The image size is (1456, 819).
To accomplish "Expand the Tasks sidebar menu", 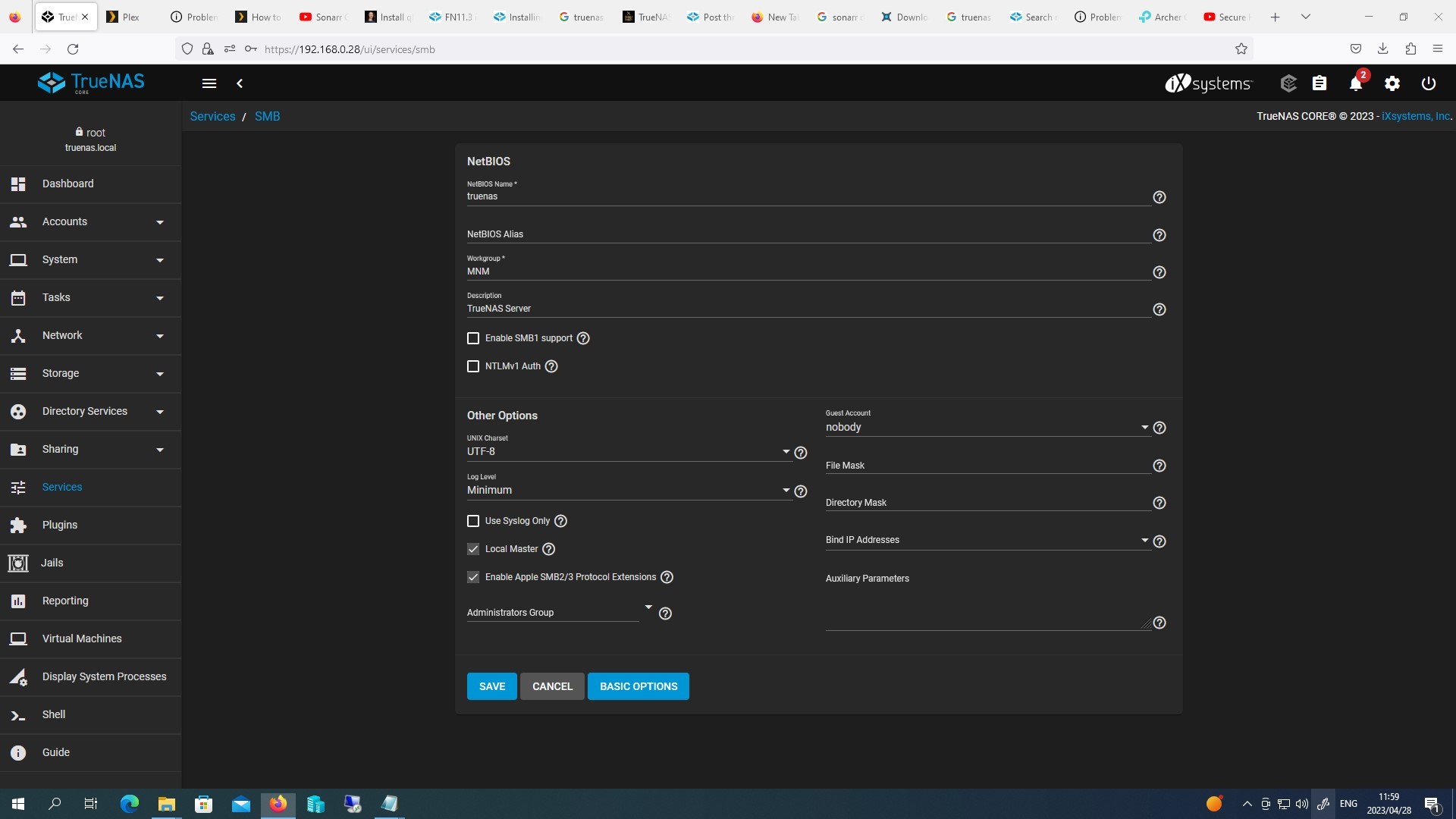I will tap(91, 297).
